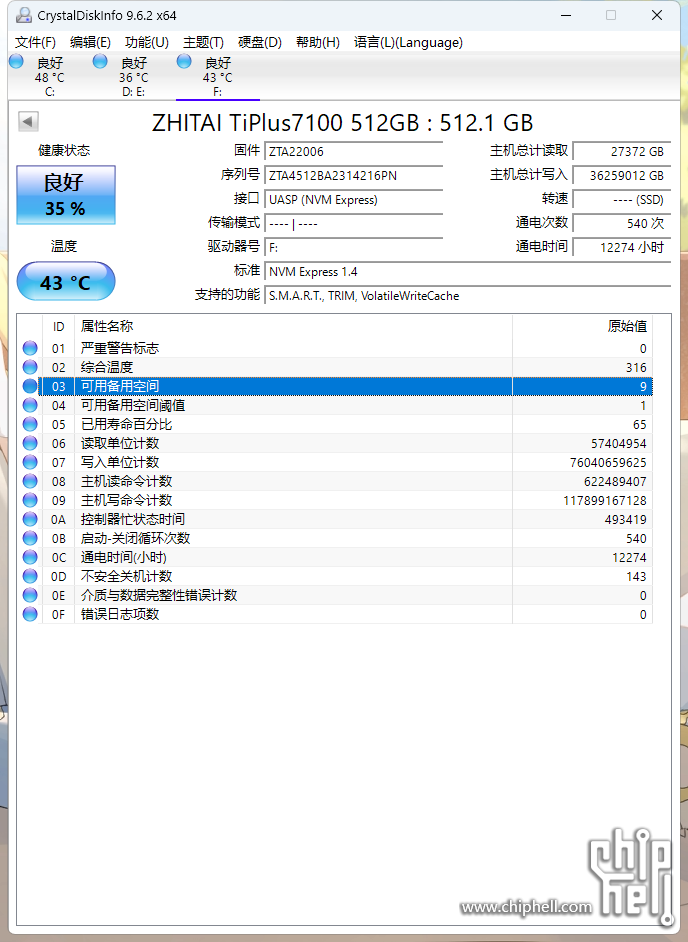Click the host total reads value 27372 GB
This screenshot has height=942, width=688.
pyautogui.click(x=621, y=151)
